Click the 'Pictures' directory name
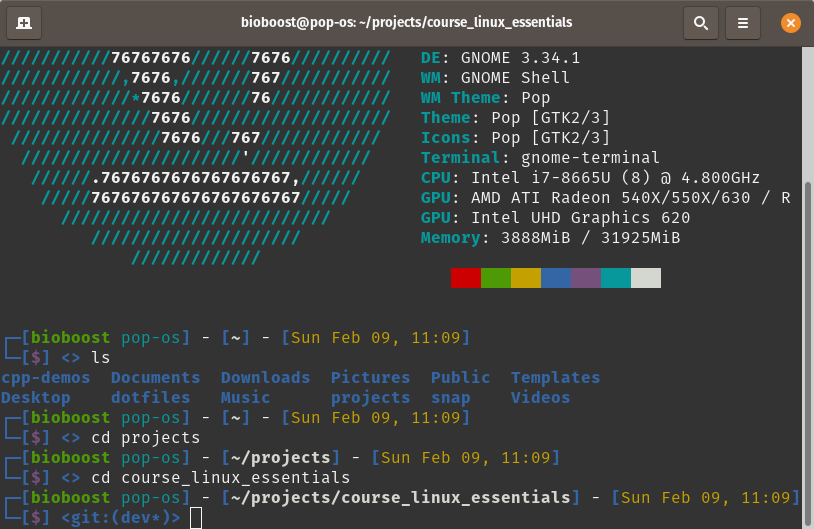Image resolution: width=814 pixels, height=529 pixels. [371, 377]
